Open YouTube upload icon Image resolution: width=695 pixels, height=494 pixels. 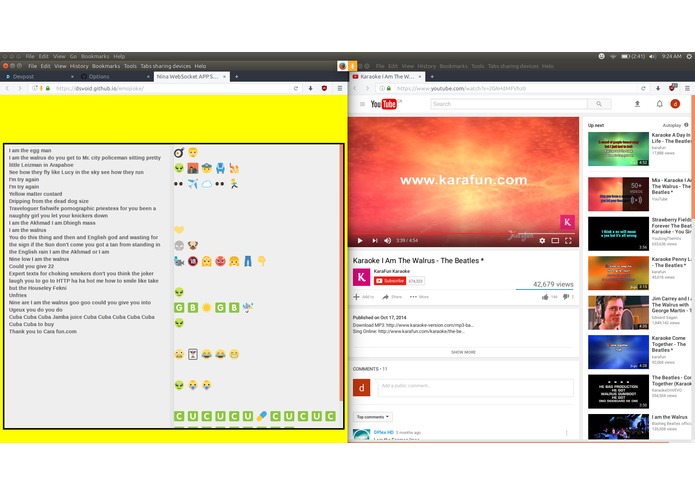coord(637,104)
